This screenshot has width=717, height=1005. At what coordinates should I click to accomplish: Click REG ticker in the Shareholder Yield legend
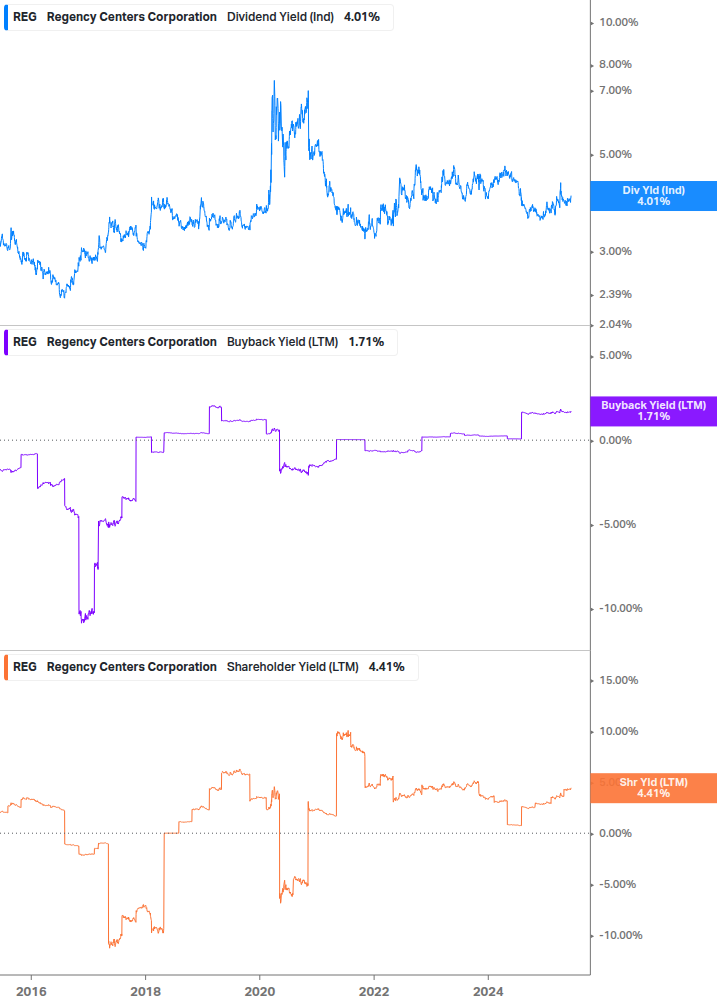[x=25, y=667]
